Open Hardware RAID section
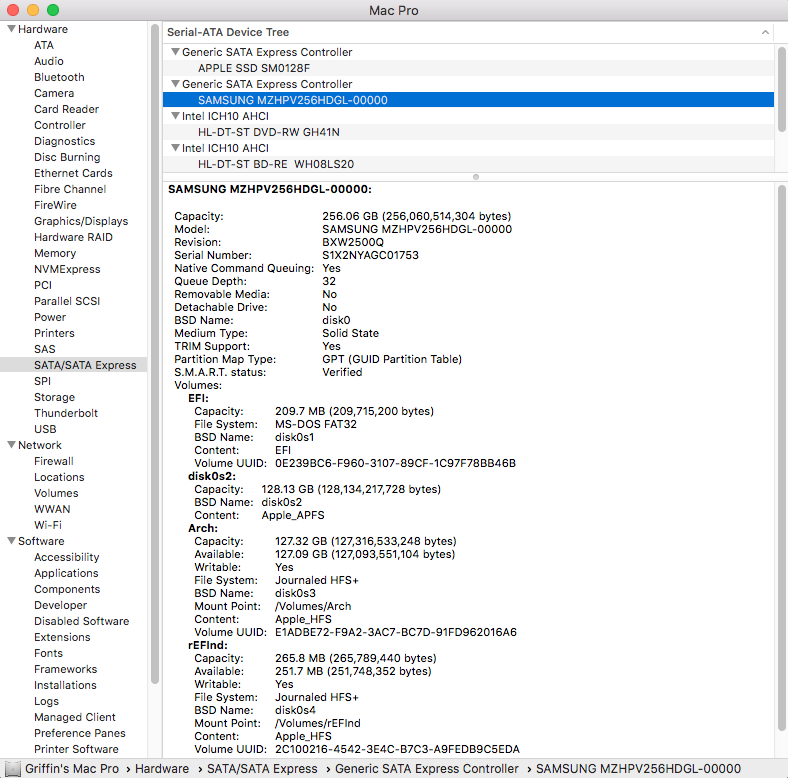The height and width of the screenshot is (778, 788). click(73, 237)
